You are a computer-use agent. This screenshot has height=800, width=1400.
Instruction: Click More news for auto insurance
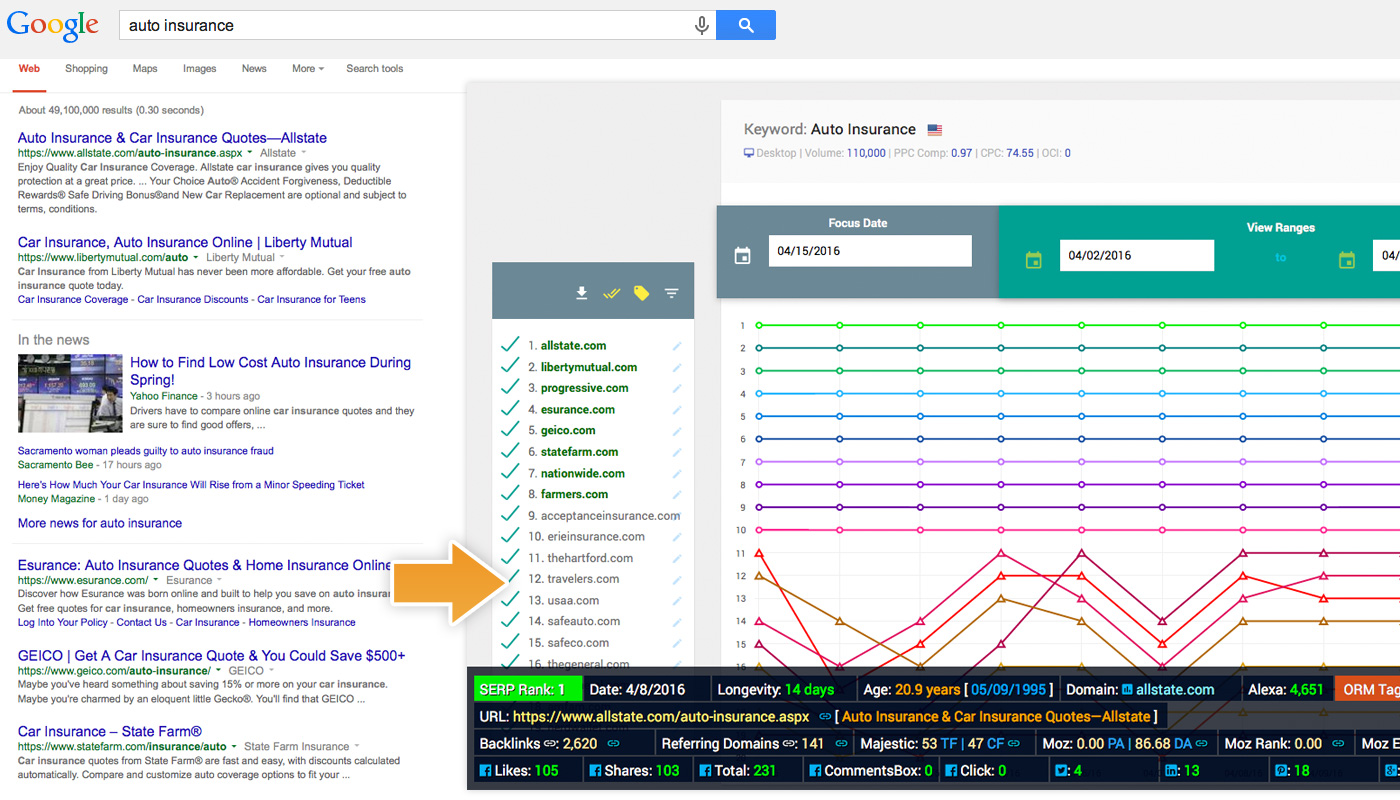100,523
